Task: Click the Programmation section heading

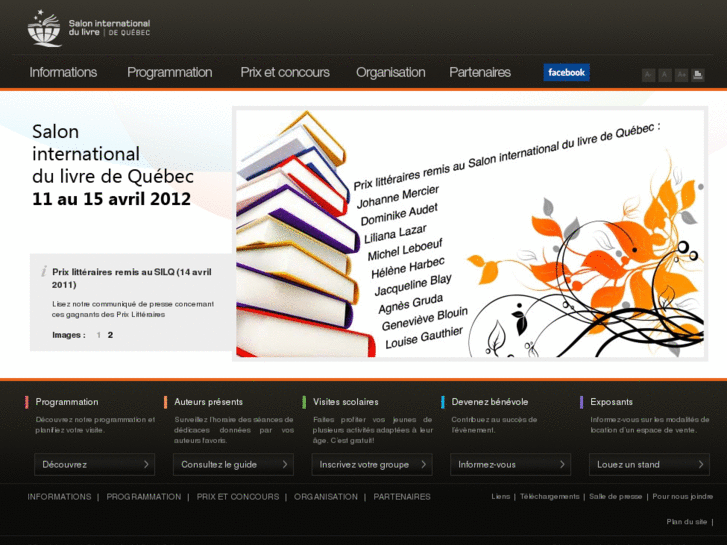Action: [x=67, y=402]
